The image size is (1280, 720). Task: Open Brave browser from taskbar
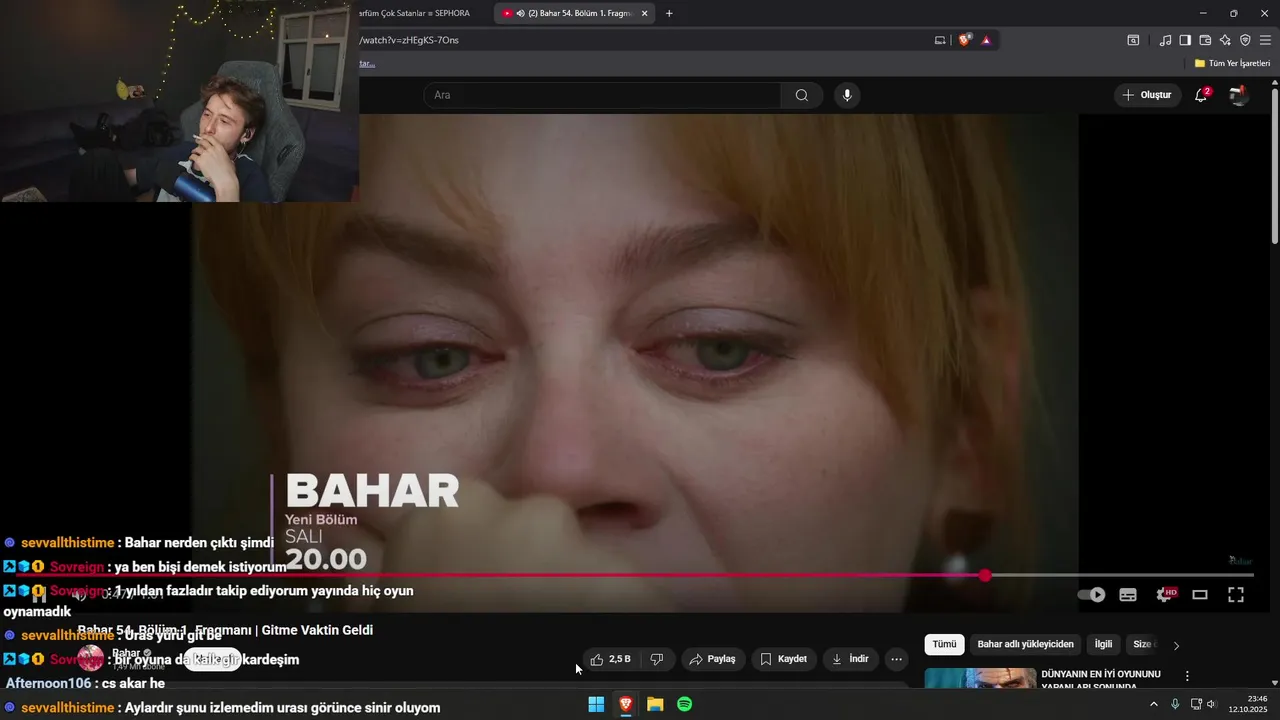click(x=625, y=704)
